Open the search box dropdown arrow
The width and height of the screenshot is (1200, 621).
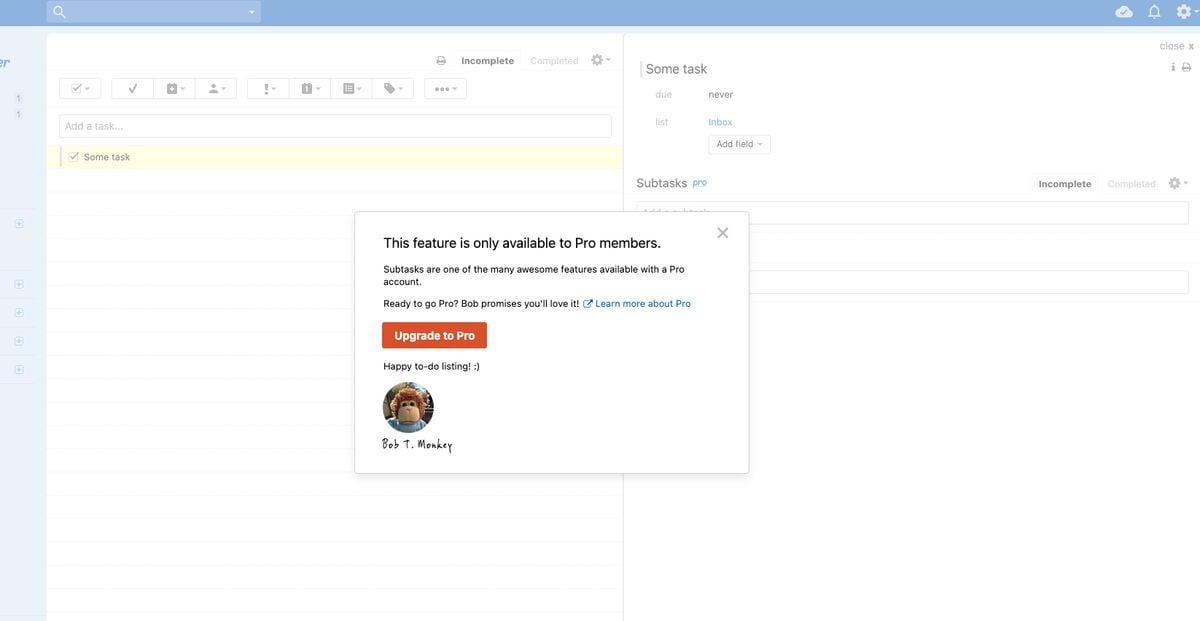click(252, 12)
